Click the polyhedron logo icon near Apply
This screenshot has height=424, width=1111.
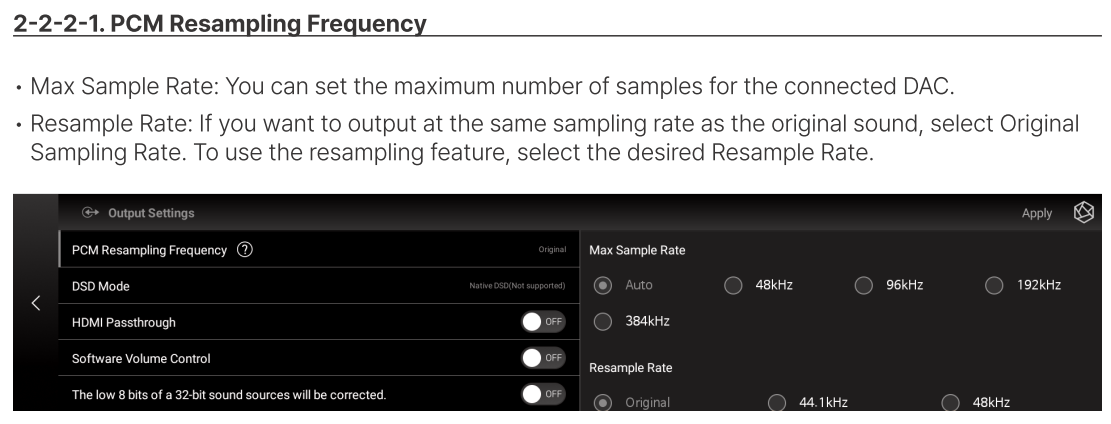(x=1083, y=212)
